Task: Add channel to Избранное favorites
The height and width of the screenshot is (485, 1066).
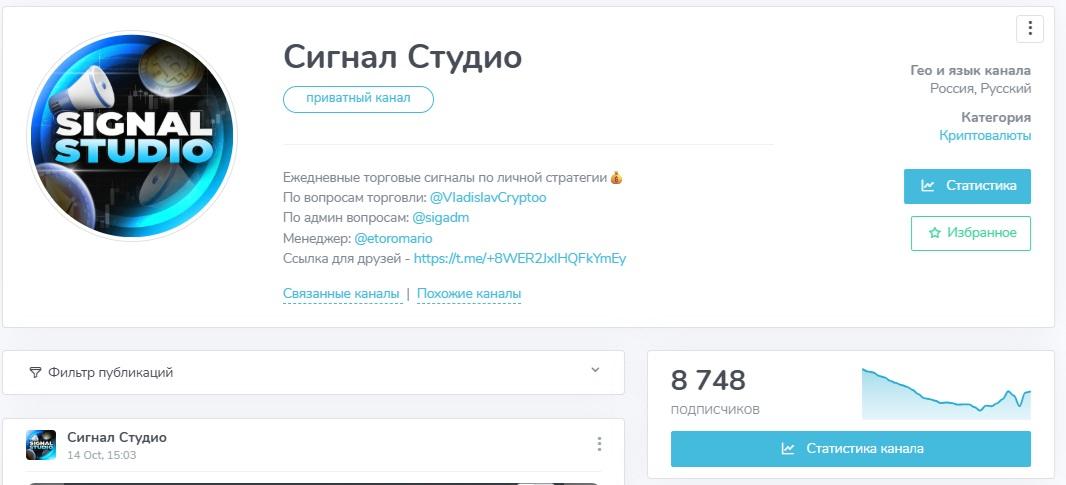Action: click(970, 233)
